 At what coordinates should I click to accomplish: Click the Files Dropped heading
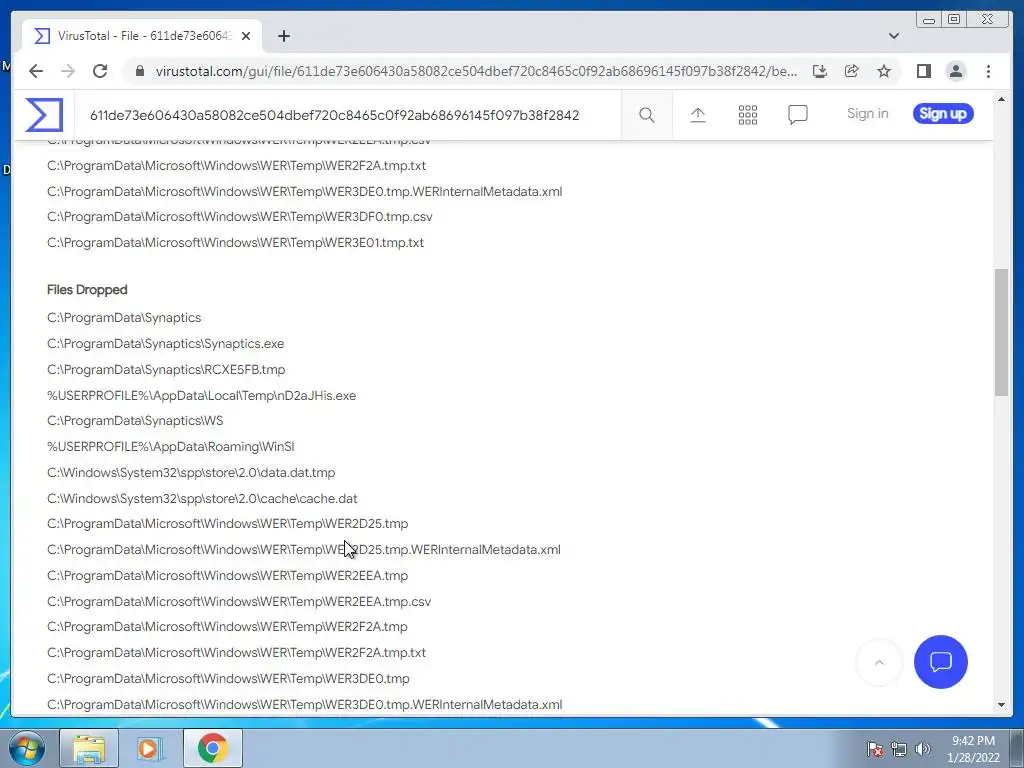(87, 289)
